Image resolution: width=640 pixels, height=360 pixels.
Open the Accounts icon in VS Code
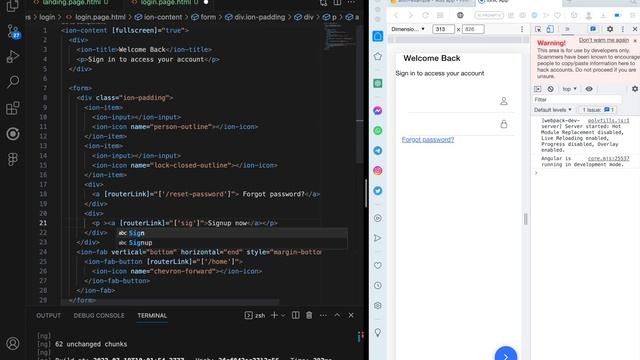coord(13,344)
